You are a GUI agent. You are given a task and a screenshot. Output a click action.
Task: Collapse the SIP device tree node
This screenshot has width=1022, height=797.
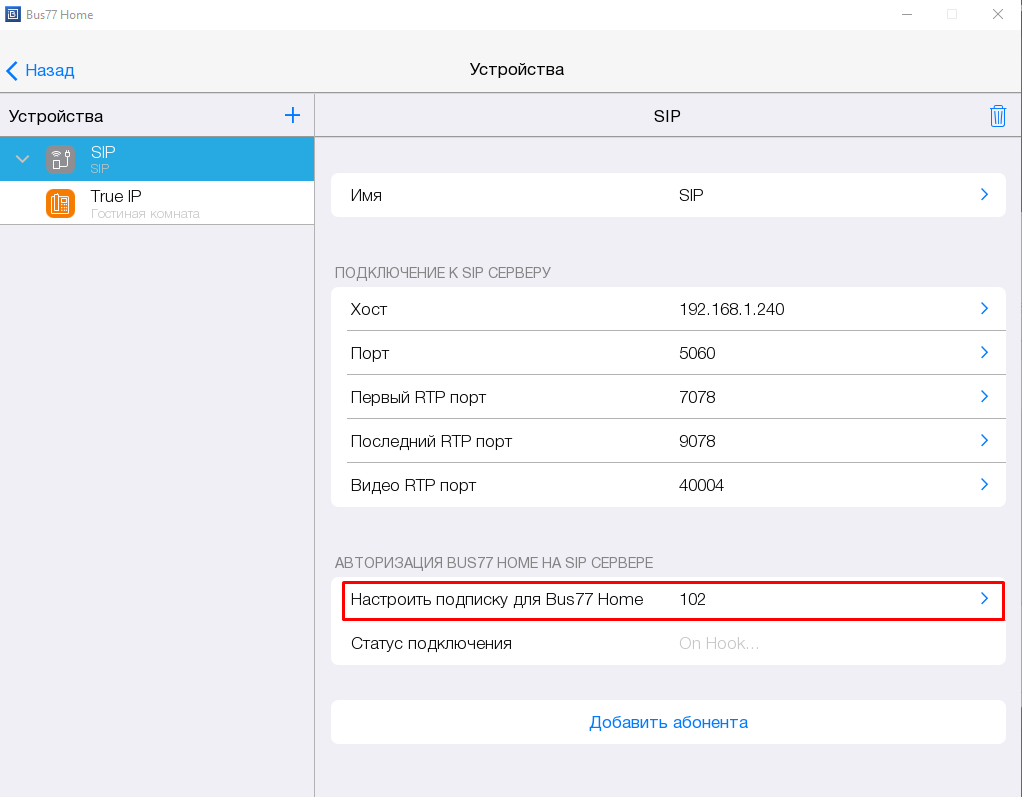23,159
